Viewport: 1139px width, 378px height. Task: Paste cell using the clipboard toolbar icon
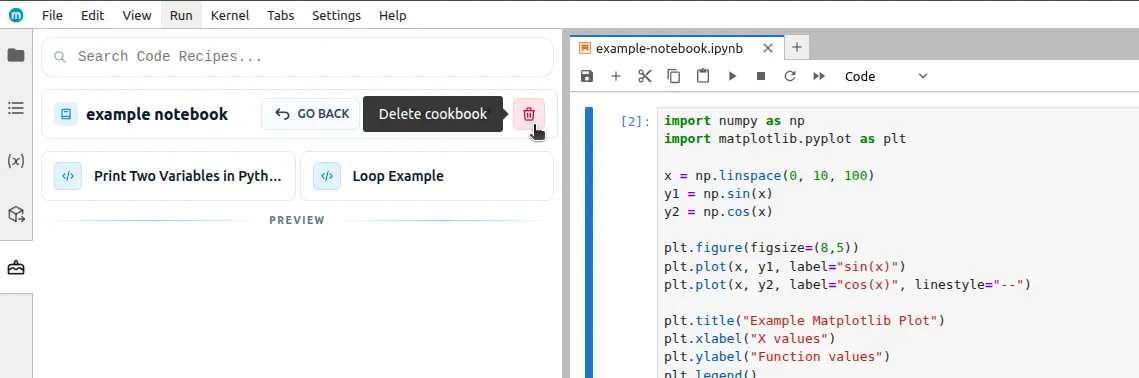pyautogui.click(x=702, y=76)
